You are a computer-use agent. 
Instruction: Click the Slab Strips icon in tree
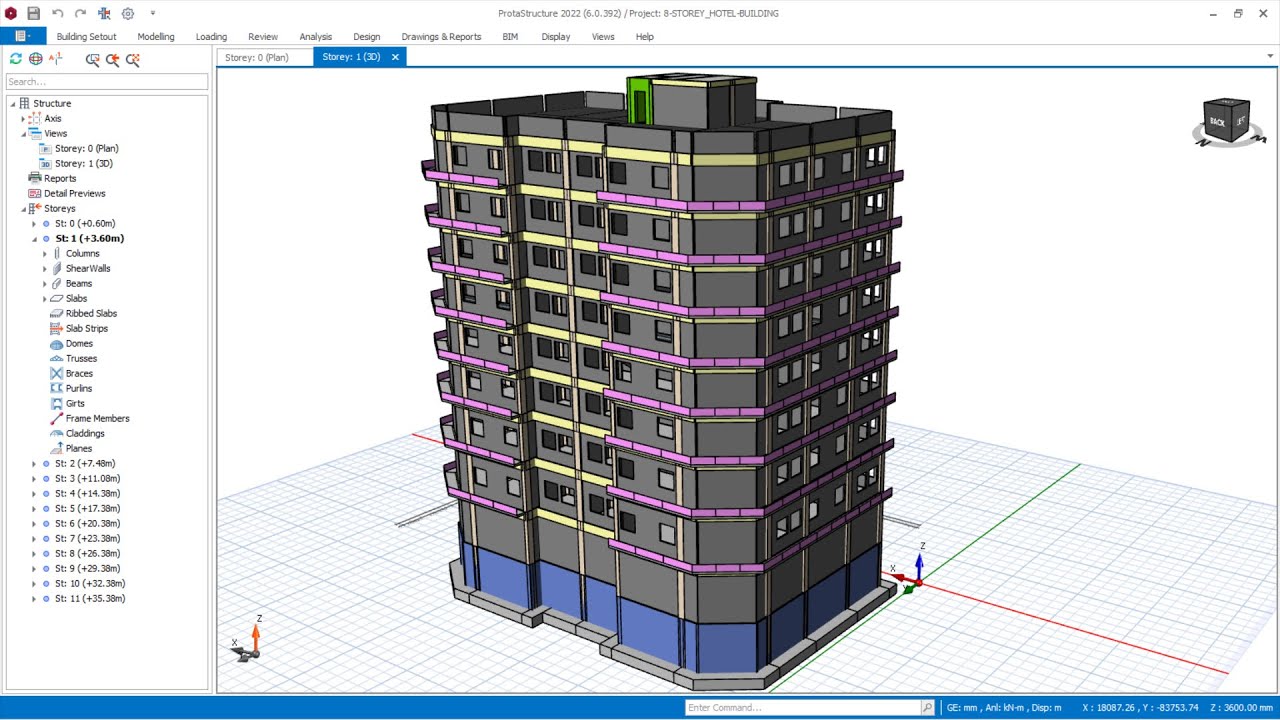[56, 328]
